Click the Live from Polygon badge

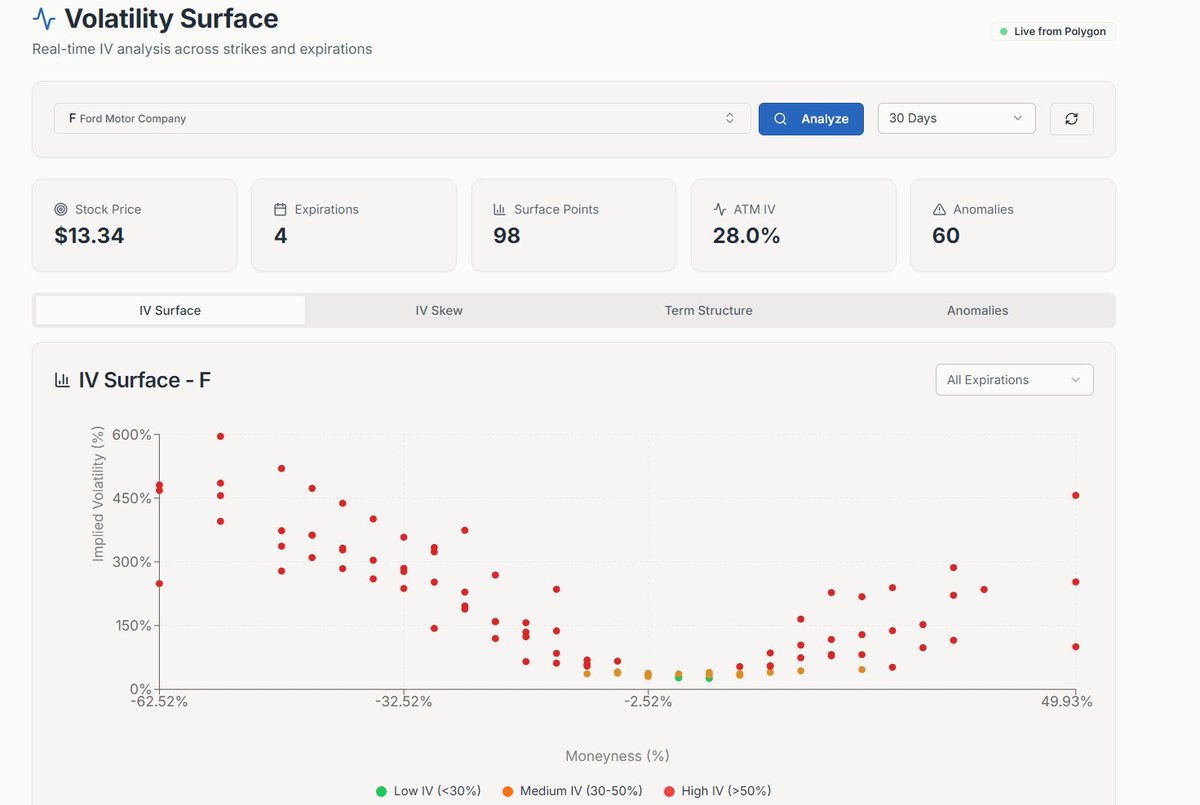tap(1052, 32)
